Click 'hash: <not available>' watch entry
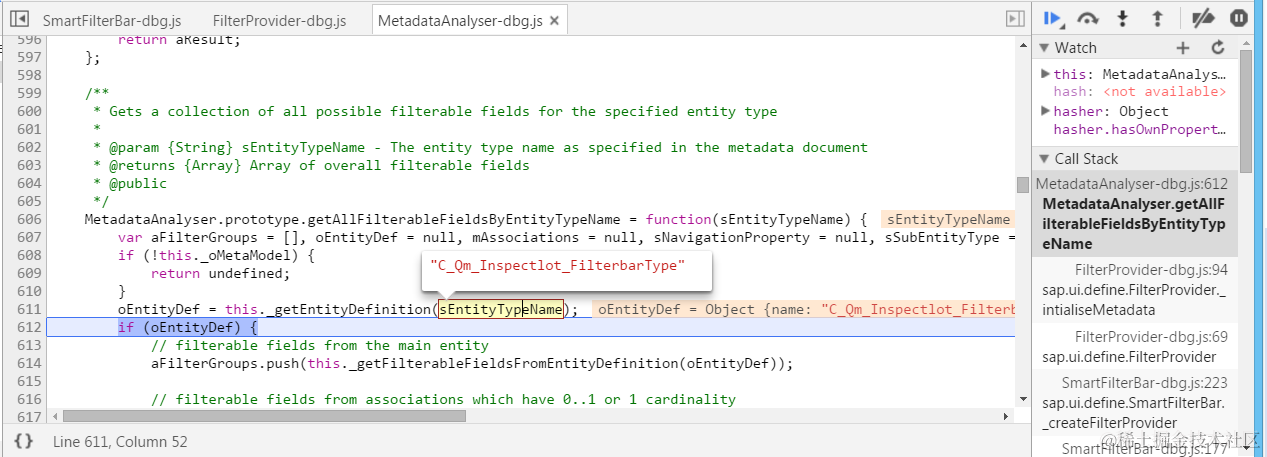Image resolution: width=1267 pixels, height=457 pixels. 1139,92
